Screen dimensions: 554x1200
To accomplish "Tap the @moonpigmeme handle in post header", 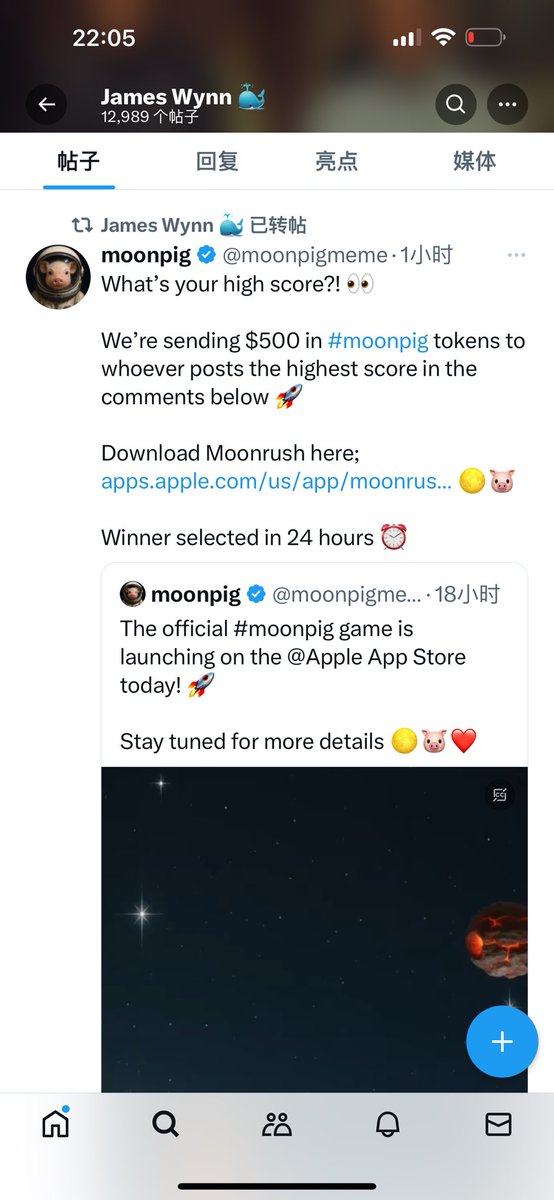I will click(308, 255).
